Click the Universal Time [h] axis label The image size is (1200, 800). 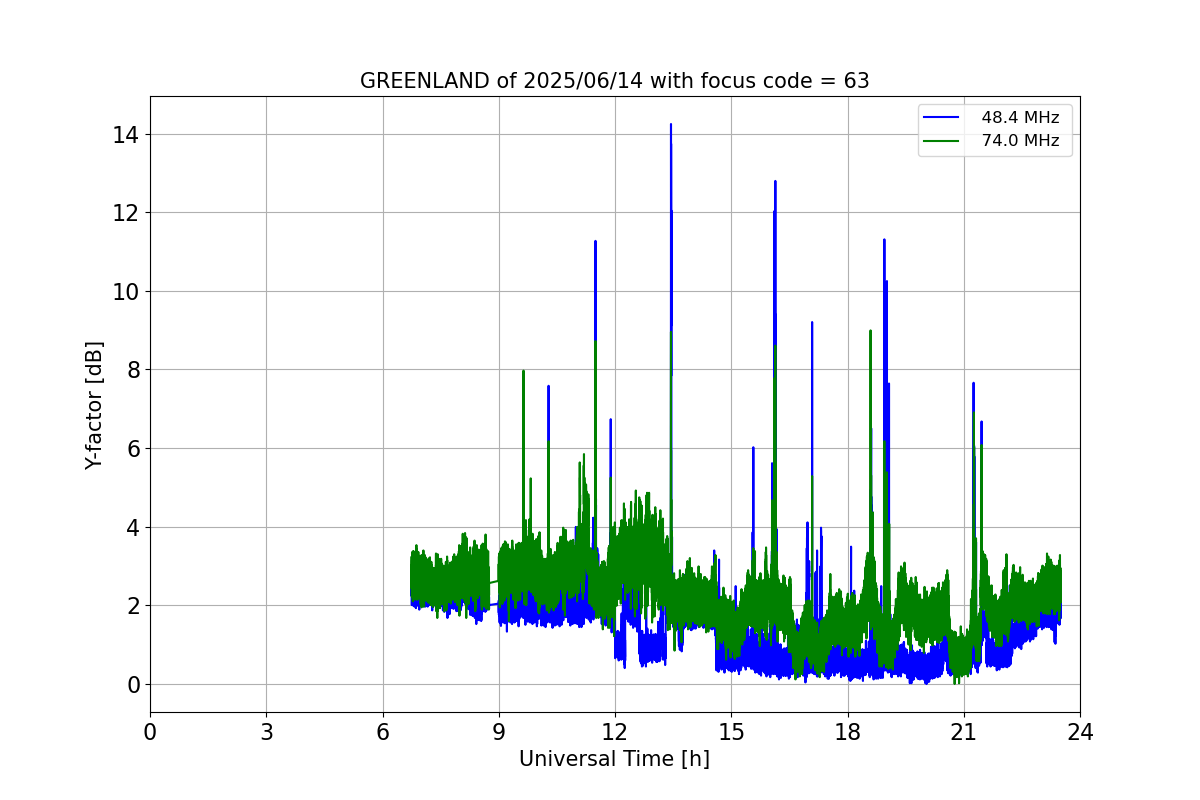(x=614, y=759)
